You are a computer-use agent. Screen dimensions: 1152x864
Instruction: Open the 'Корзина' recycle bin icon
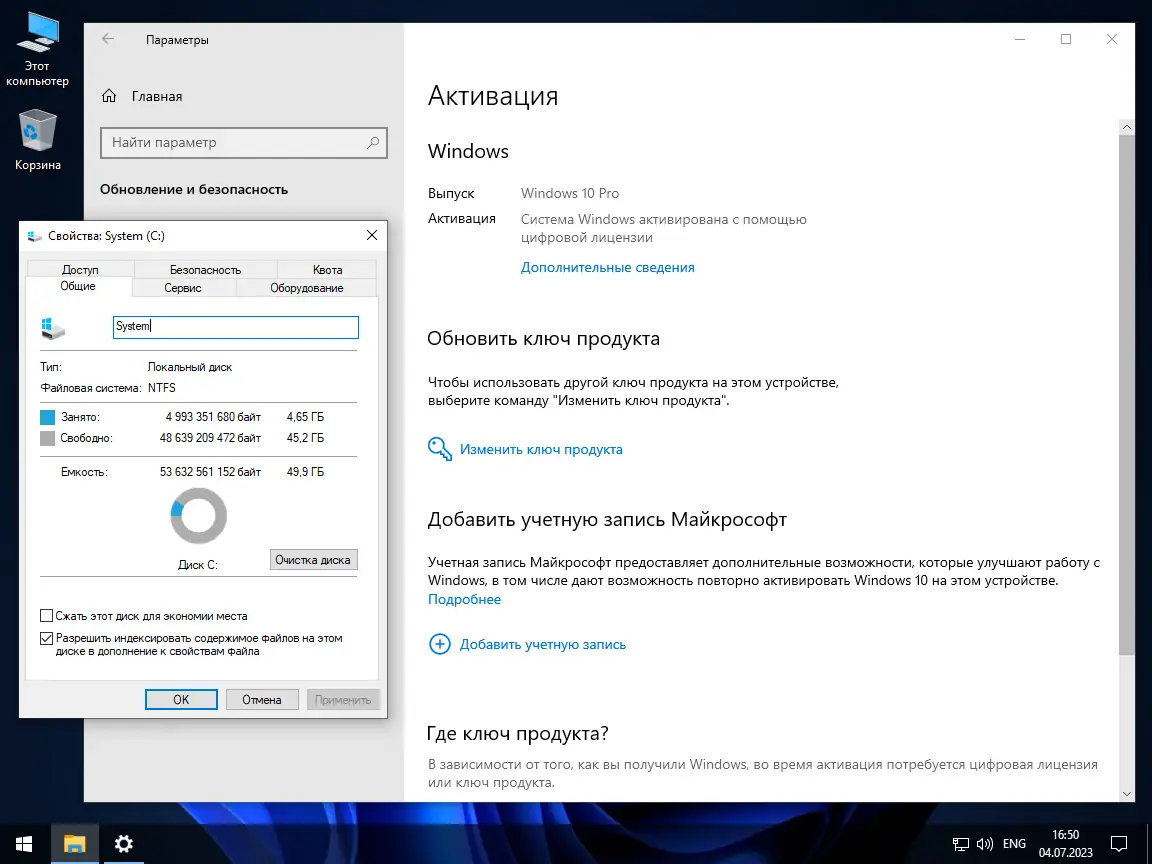point(37,140)
